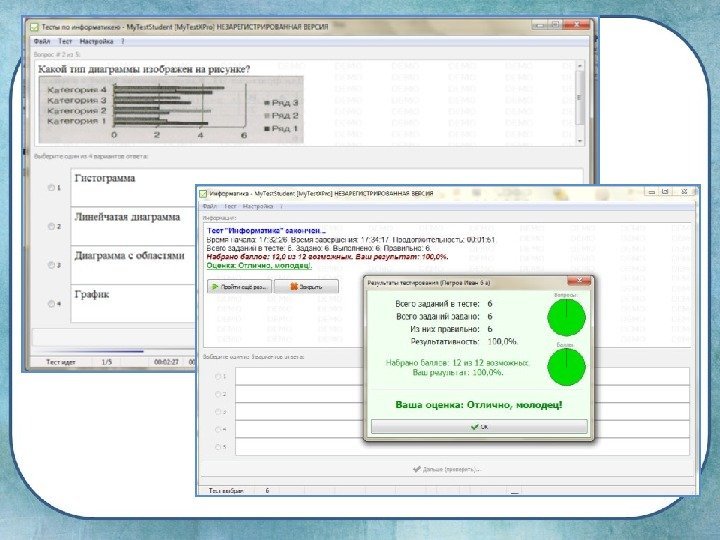Close the back Тесты по информатике window
The image size is (720, 540).
tap(577, 25)
